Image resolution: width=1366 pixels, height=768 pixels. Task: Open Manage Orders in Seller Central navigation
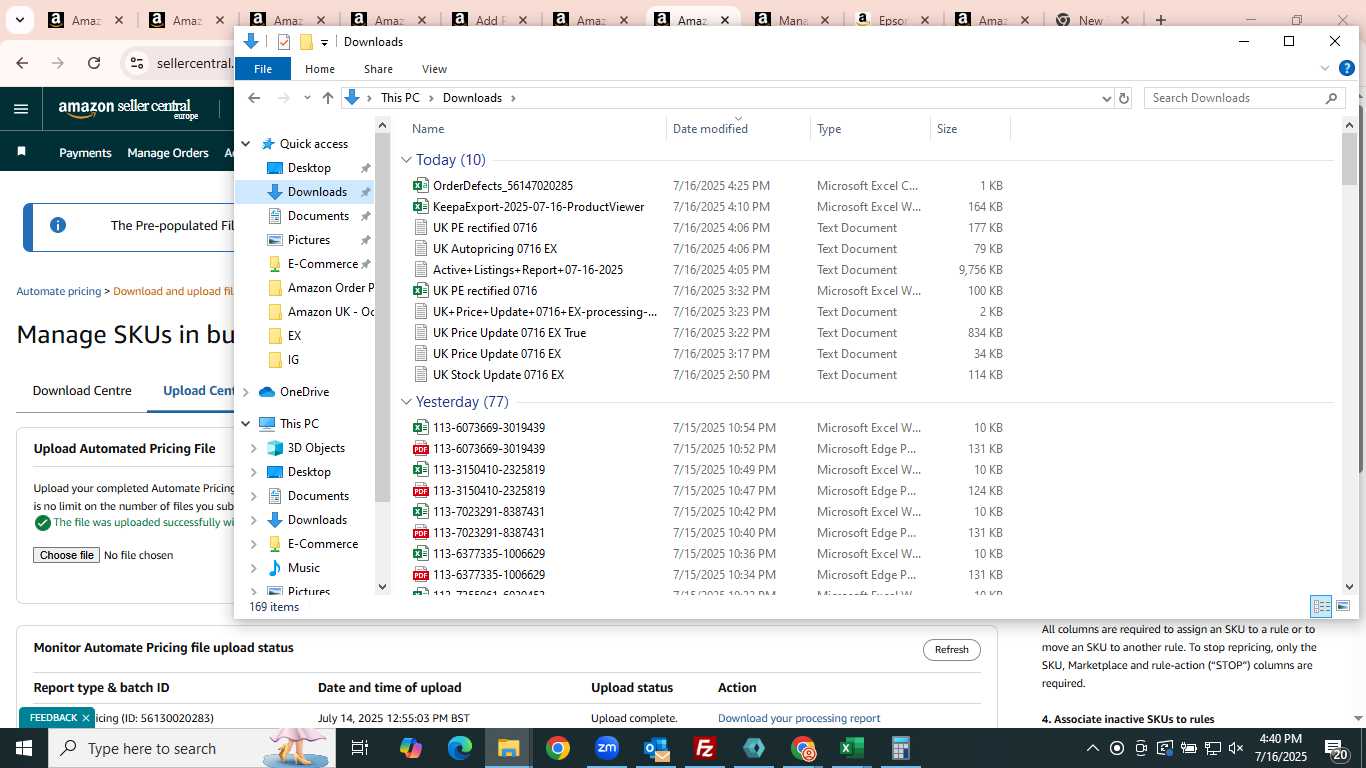coord(168,153)
